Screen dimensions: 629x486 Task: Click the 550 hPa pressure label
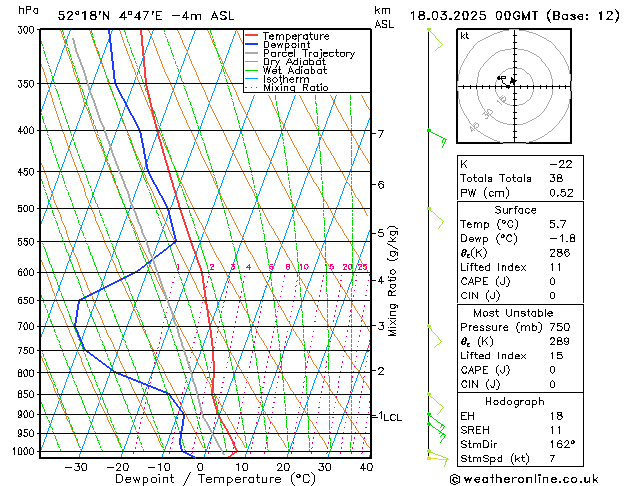tap(28, 242)
